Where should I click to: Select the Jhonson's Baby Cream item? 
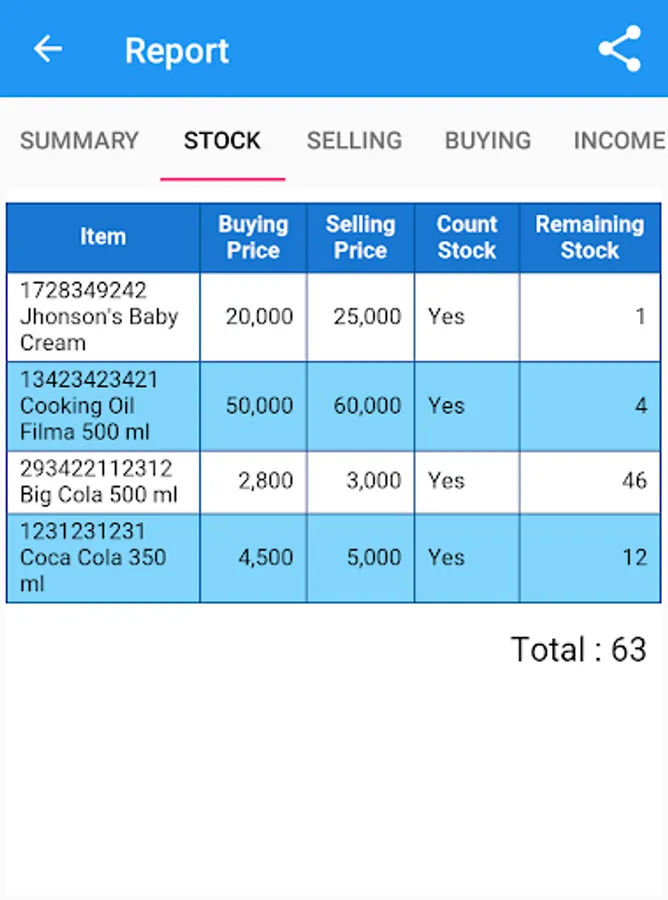[99, 317]
